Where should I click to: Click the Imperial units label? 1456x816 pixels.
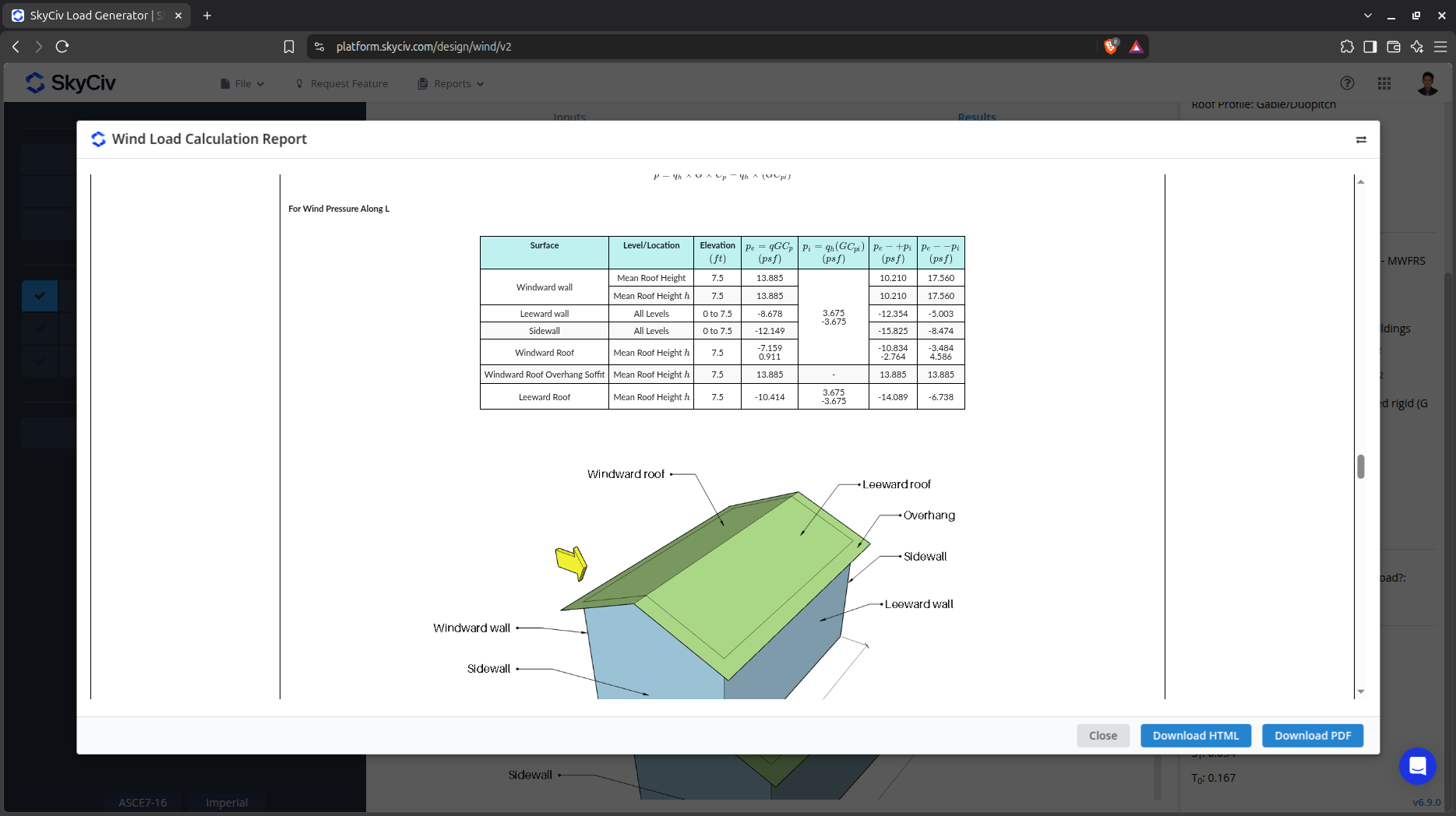point(227,803)
